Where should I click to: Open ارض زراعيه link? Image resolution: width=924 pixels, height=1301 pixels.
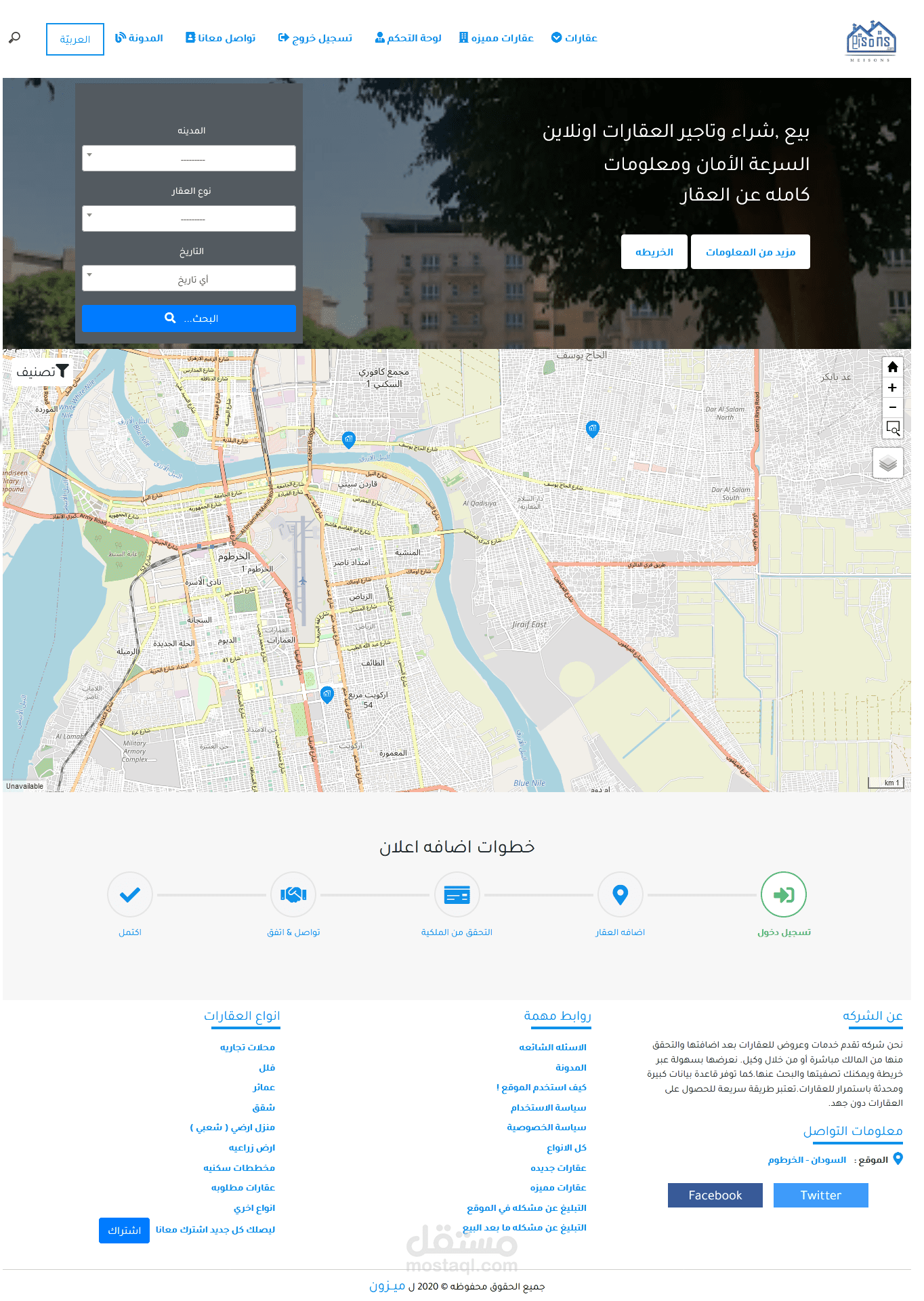coord(252,1148)
